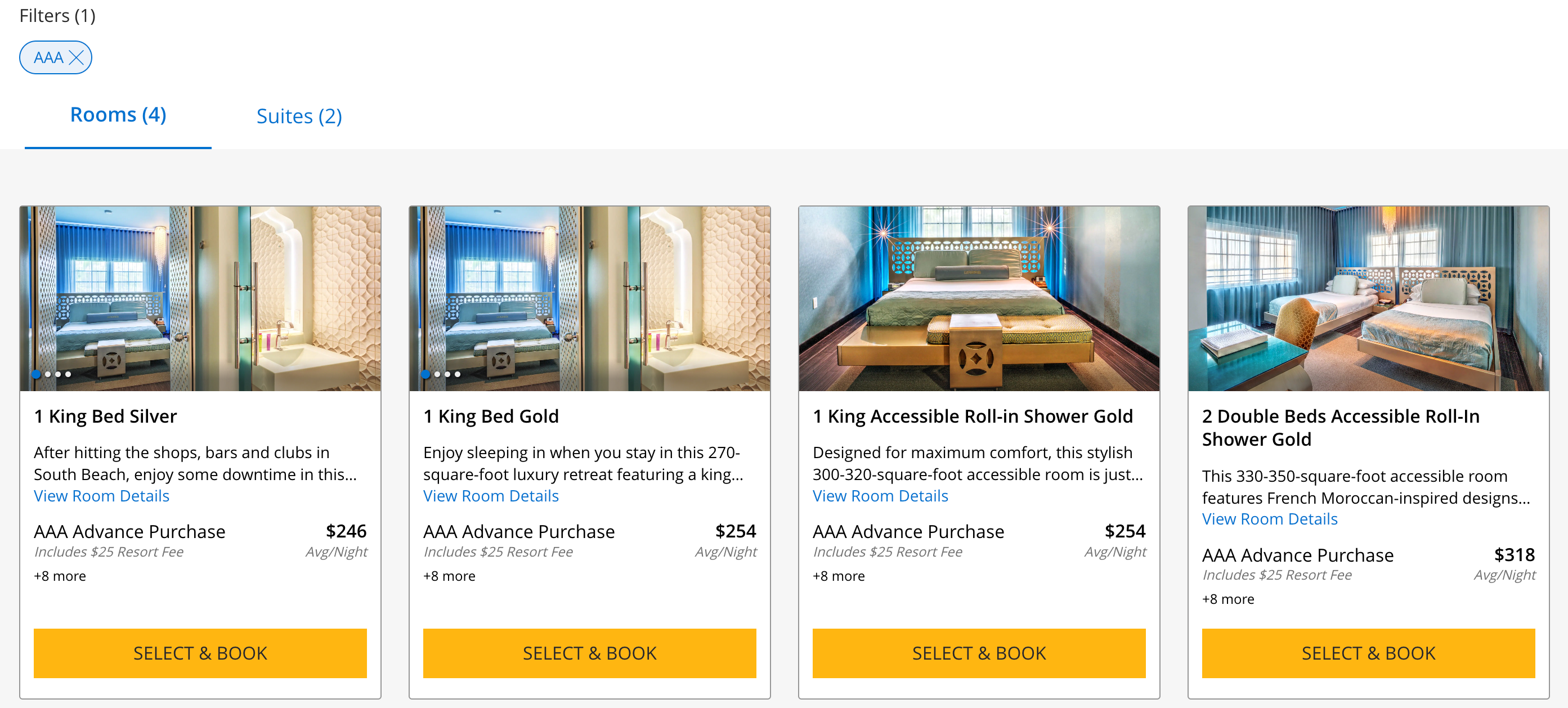View Room Details for 1 King Bed Gold
1568x708 pixels.
491,495
